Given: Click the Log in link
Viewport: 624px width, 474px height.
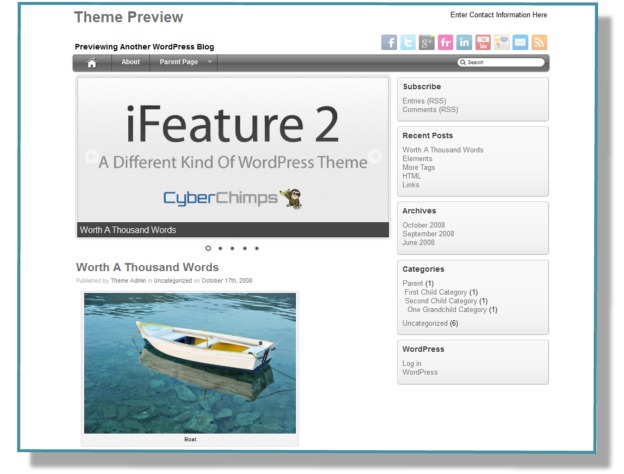Looking at the screenshot, I should tap(412, 364).
